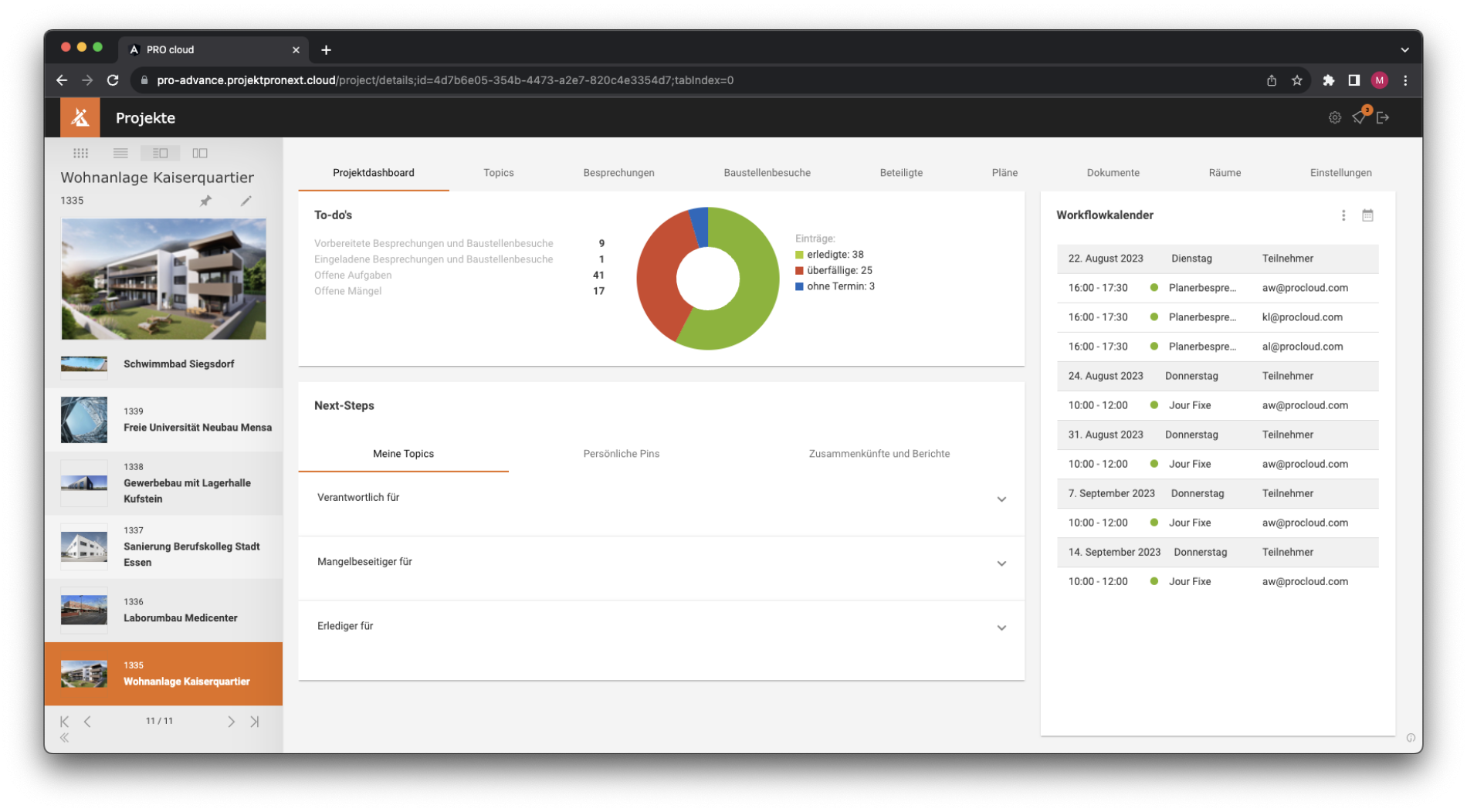Viewport: 1467px width, 812px height.
Task: Select the list-with-detail view icon
Action: (160, 153)
